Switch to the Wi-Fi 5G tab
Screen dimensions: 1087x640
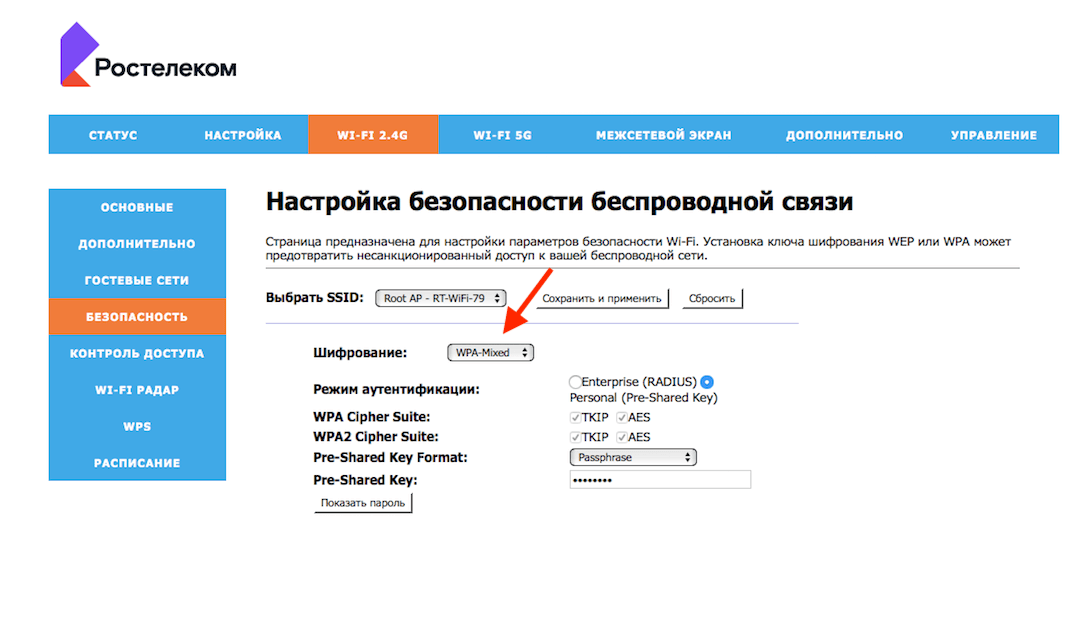point(502,135)
